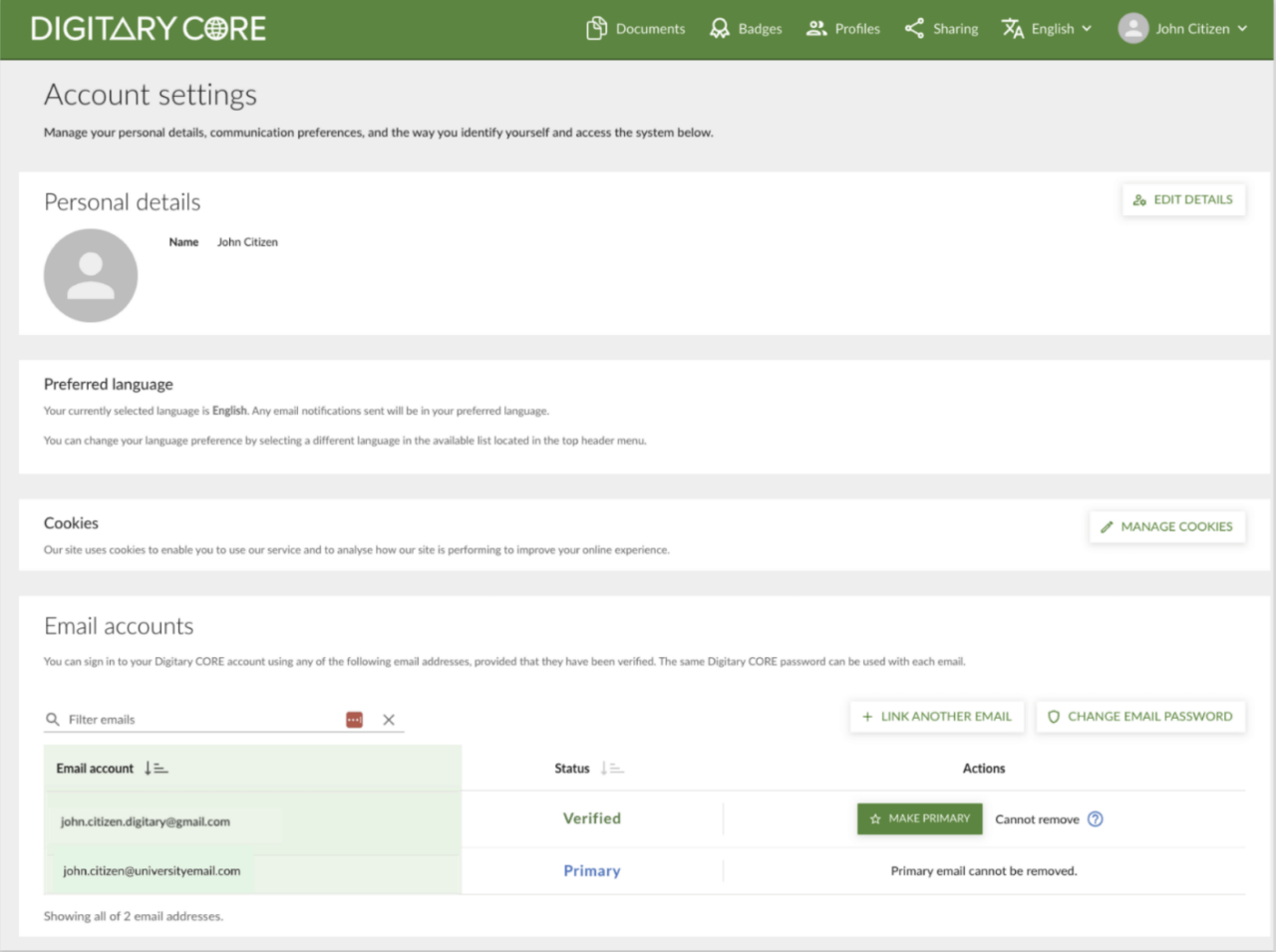Type in the Filter emails field
Screen dimensions: 1276x952
[199, 720]
